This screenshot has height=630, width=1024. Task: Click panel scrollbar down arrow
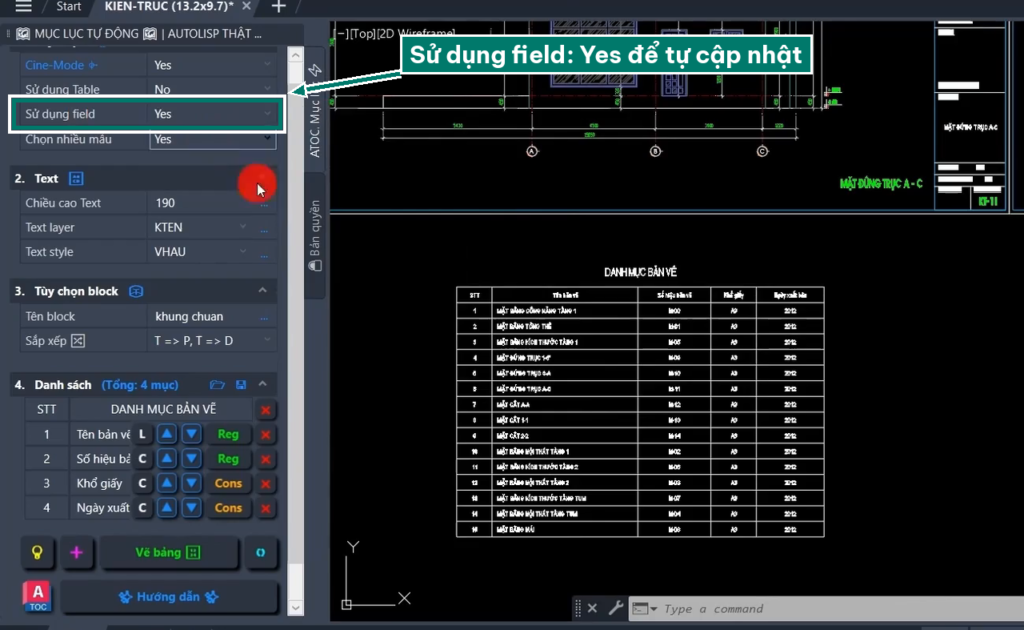pyautogui.click(x=295, y=607)
